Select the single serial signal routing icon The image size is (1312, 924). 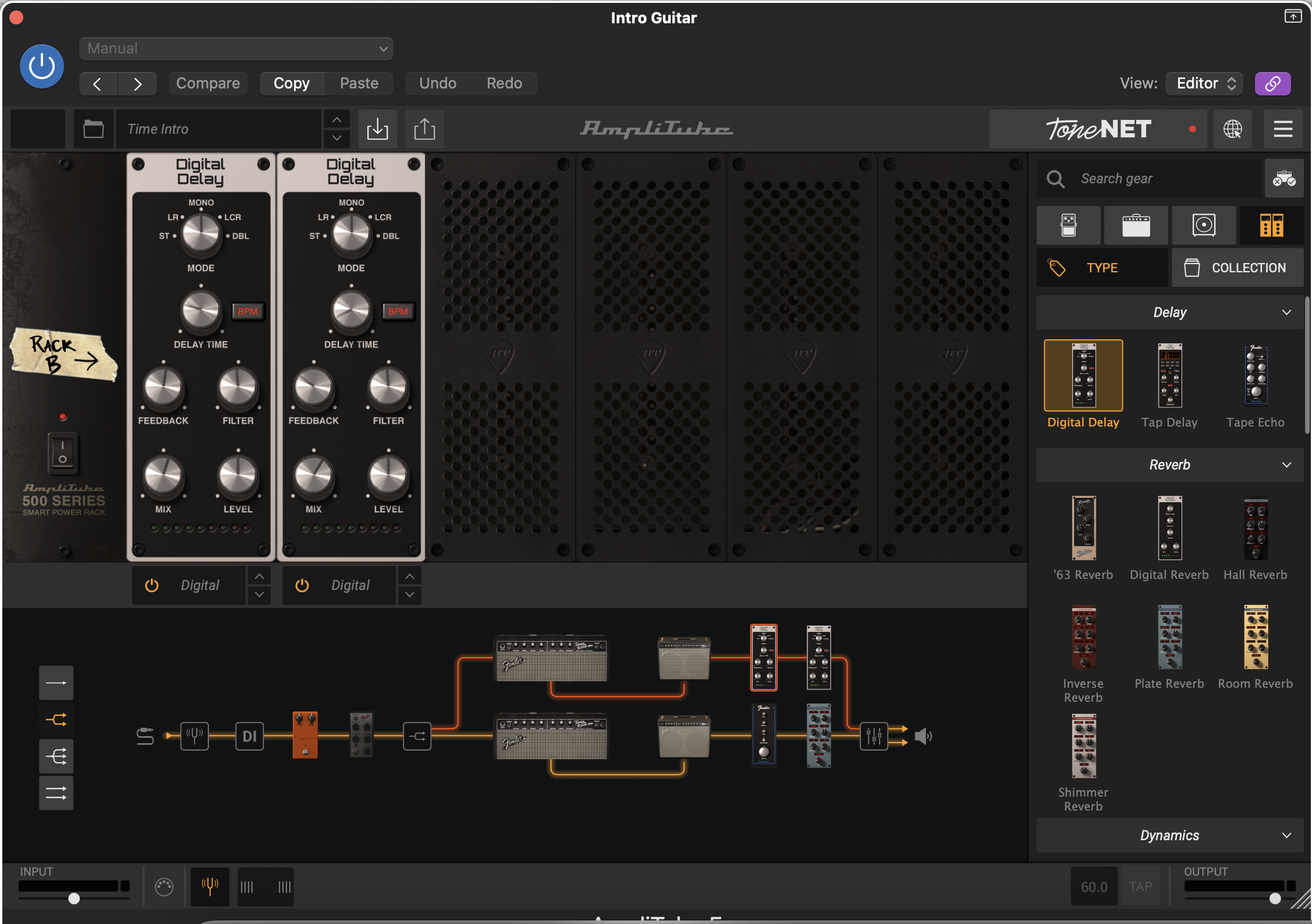pos(56,683)
